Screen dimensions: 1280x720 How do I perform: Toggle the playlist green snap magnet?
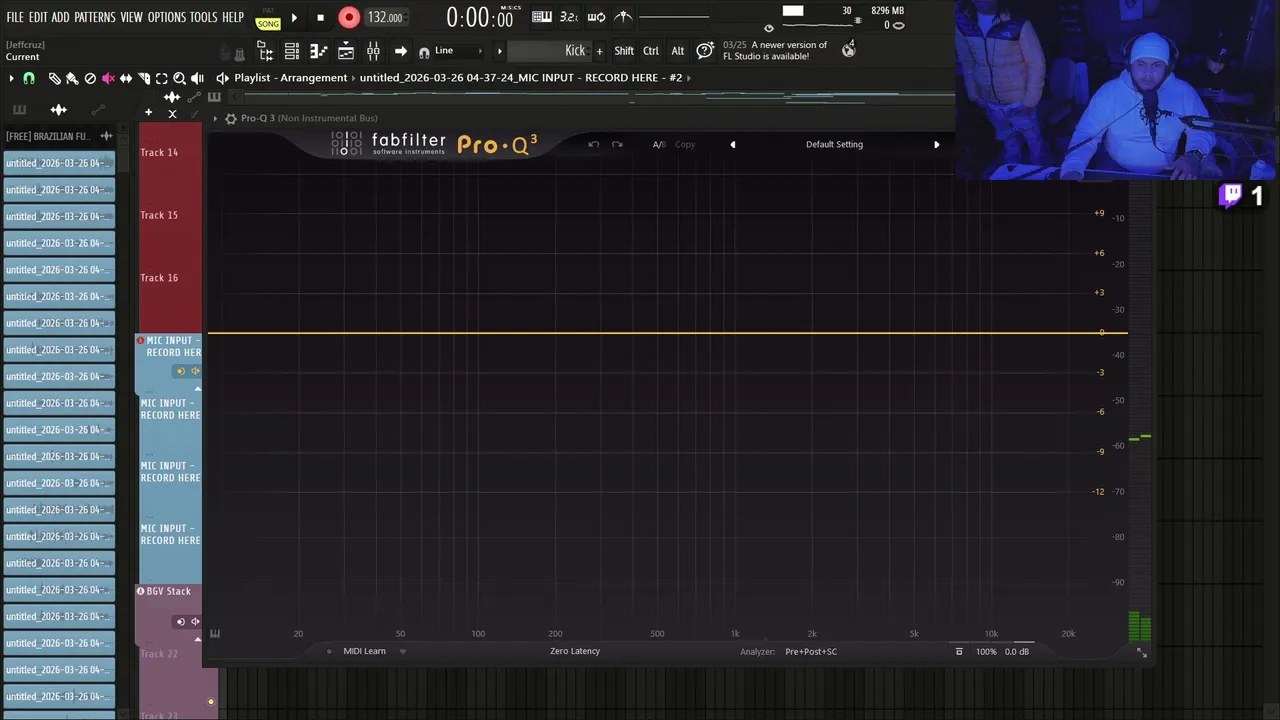tap(29, 78)
